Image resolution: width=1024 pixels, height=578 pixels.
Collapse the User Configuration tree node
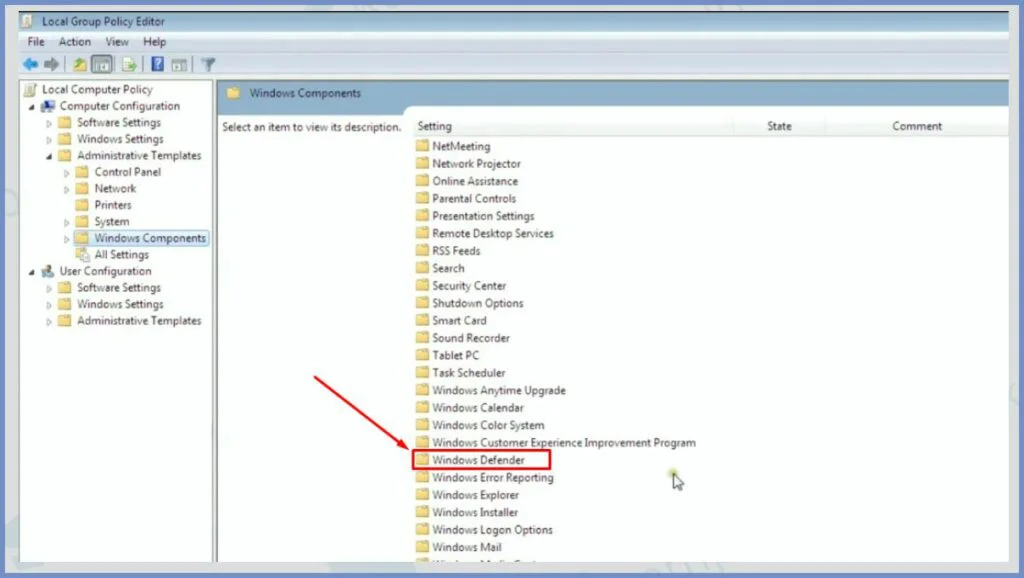pos(32,271)
